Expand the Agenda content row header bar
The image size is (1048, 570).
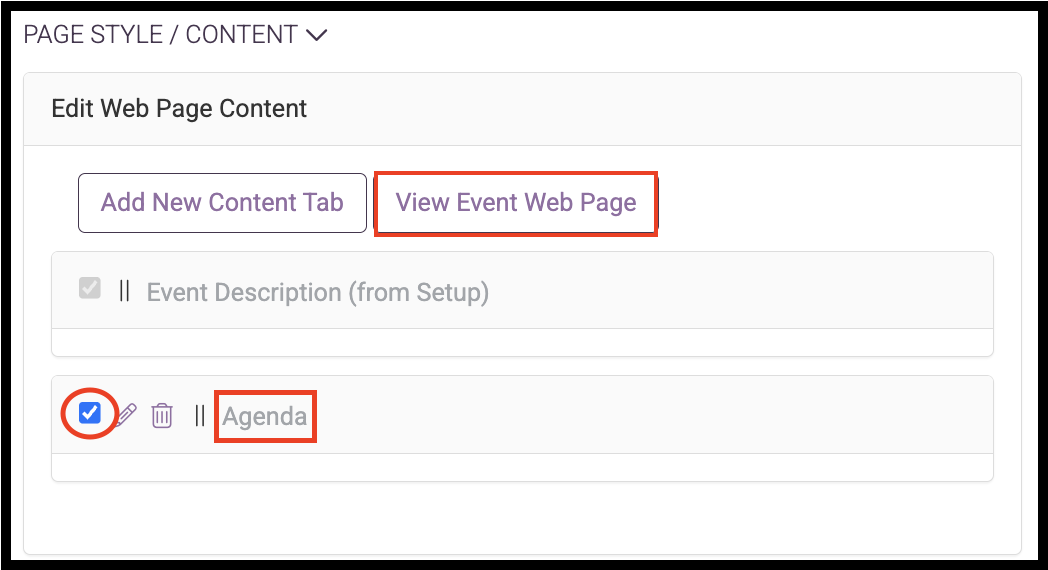tap(522, 415)
